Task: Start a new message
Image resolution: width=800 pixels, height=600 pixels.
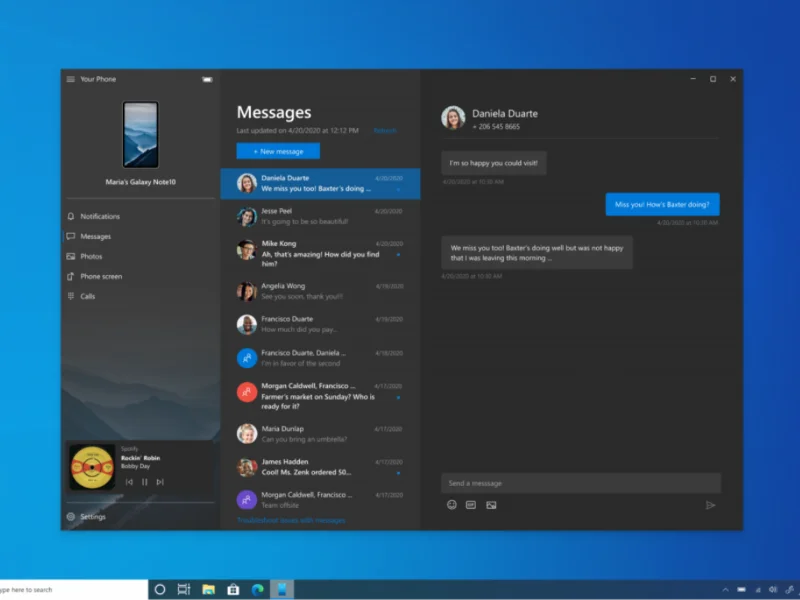Action: point(278,151)
